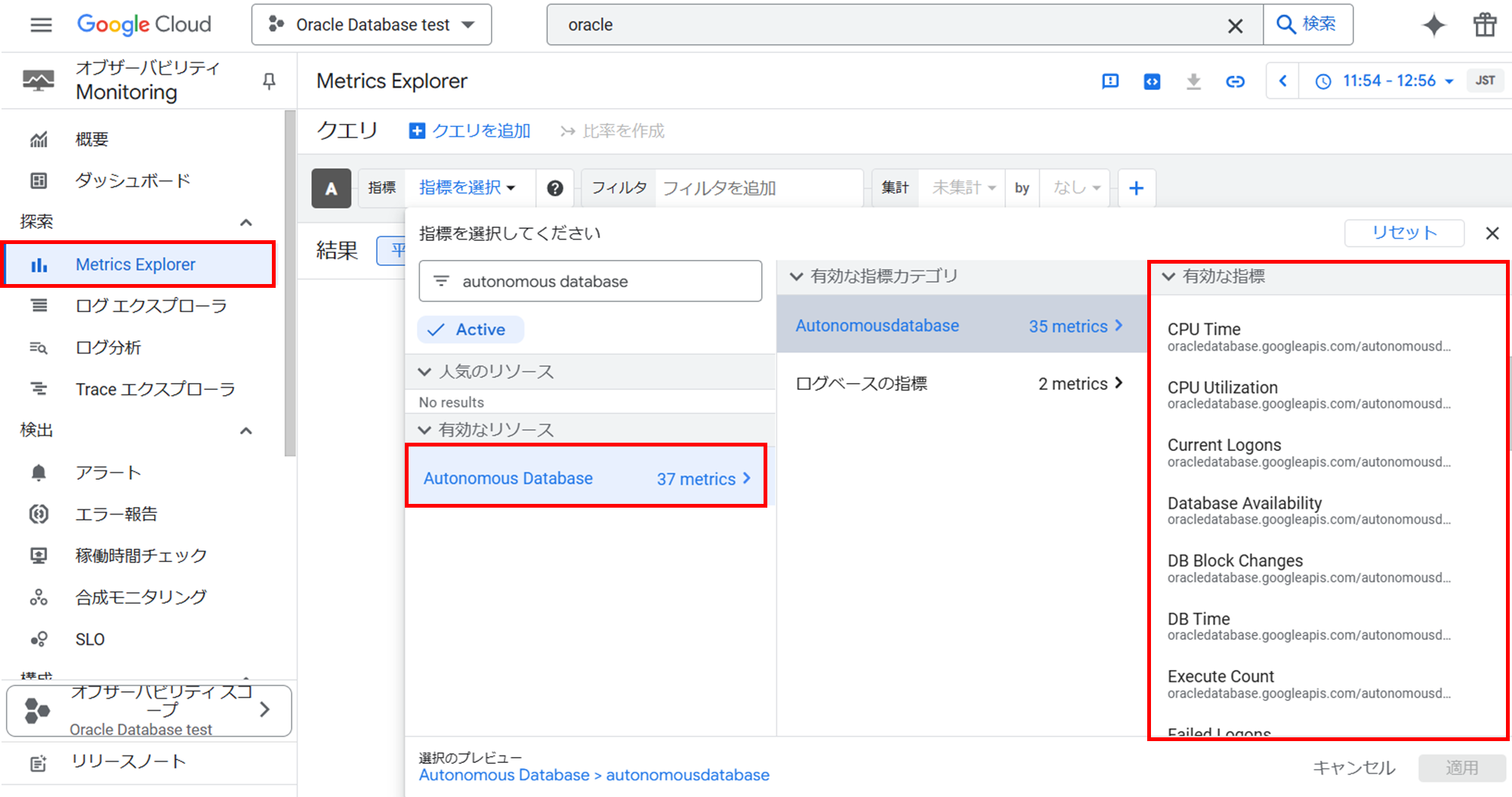The width and height of the screenshot is (1512, 797).
Task: Collapse the 探索 sidebar section
Action: tap(245, 222)
